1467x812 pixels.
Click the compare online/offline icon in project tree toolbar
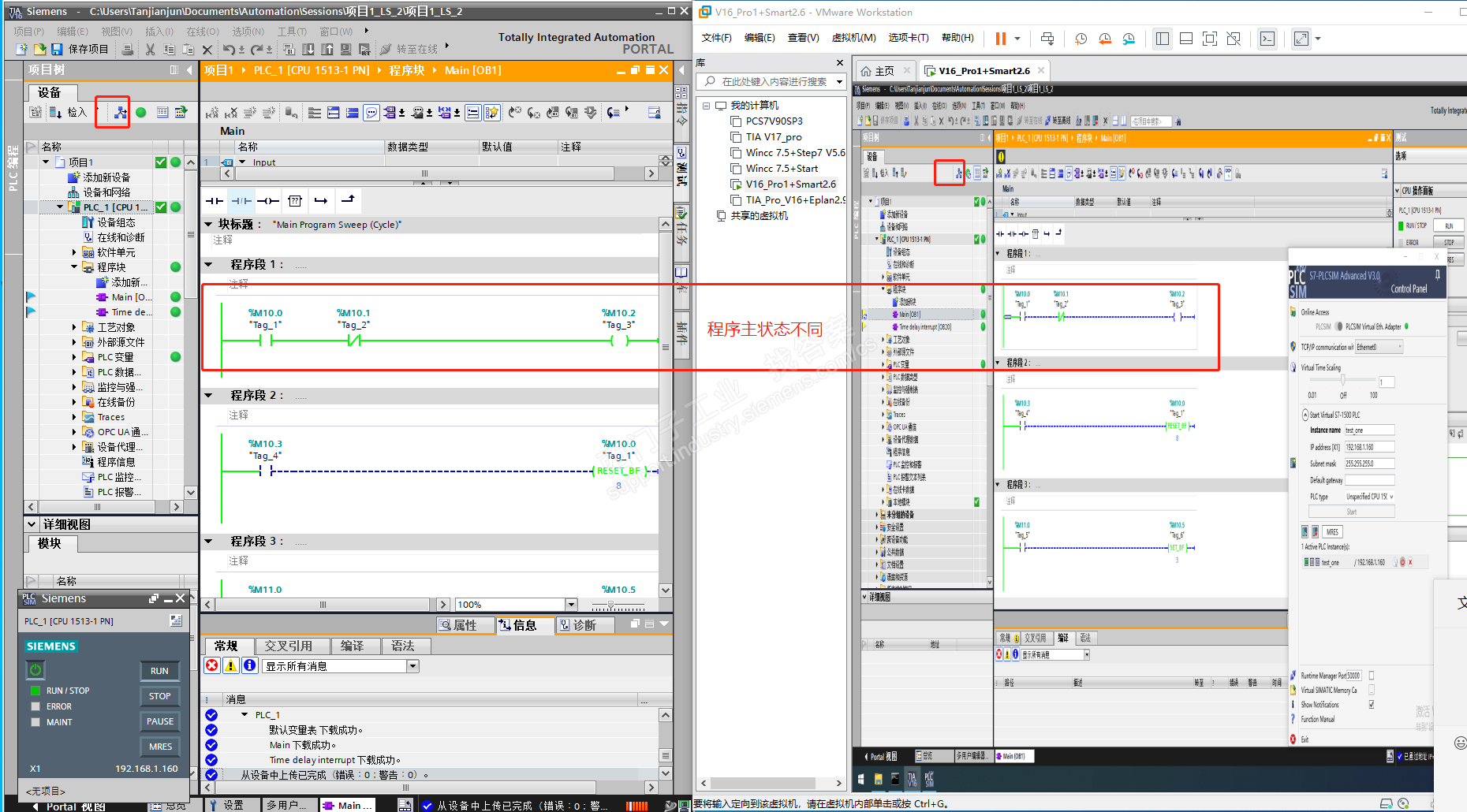[x=121, y=113]
